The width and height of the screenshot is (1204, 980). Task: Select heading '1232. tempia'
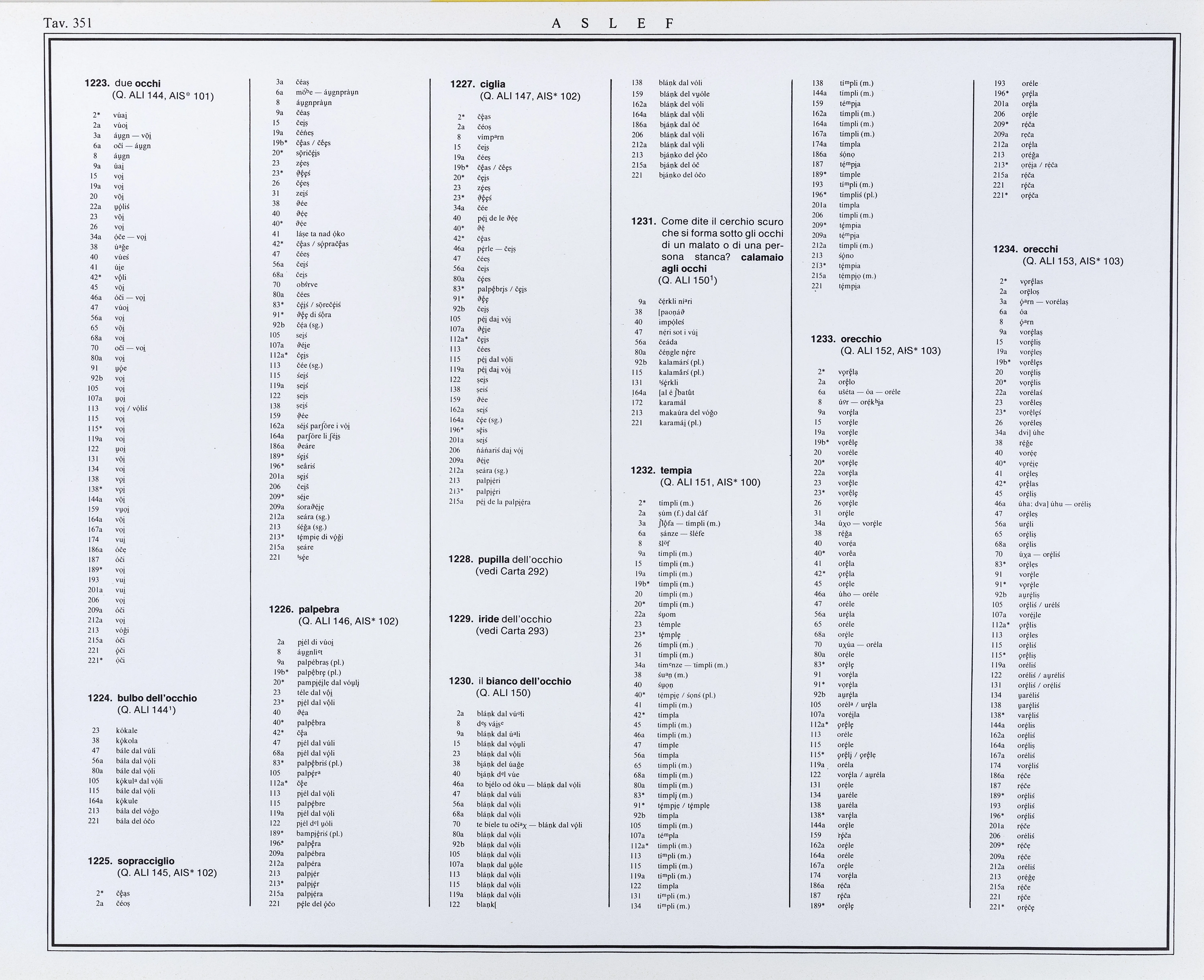pyautogui.click(x=661, y=470)
